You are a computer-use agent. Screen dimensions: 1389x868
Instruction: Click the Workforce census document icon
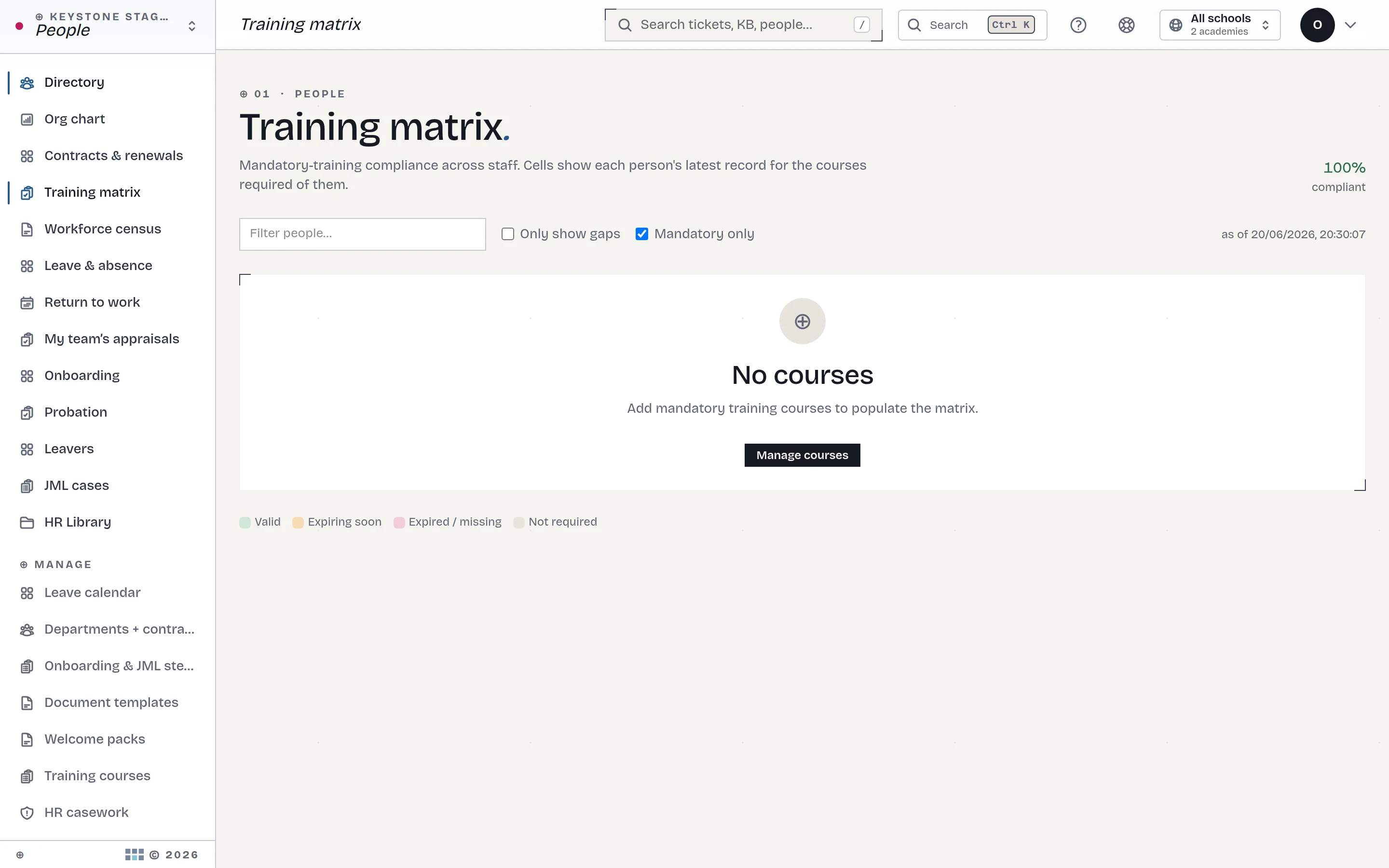click(27, 230)
